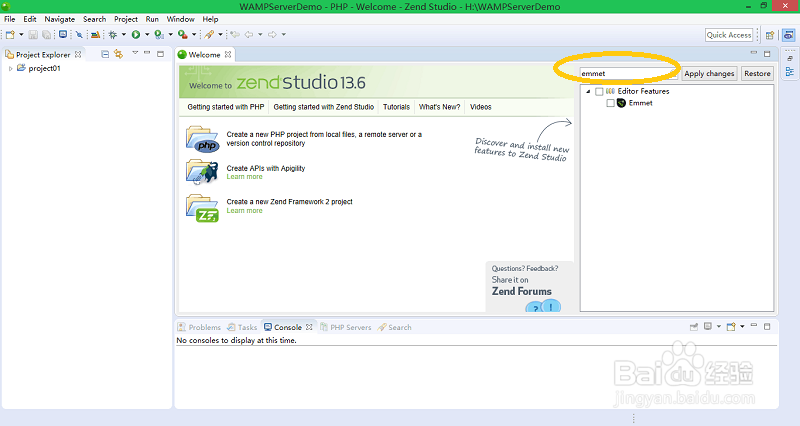Open the Debug dropdown arrow

[123, 35]
